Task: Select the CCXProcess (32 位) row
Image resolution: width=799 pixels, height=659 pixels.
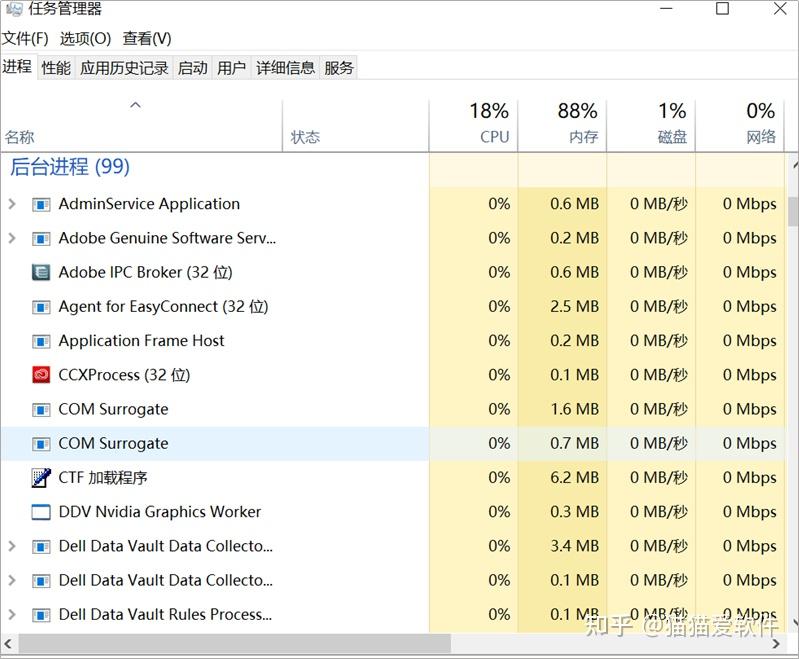Action: (392, 375)
